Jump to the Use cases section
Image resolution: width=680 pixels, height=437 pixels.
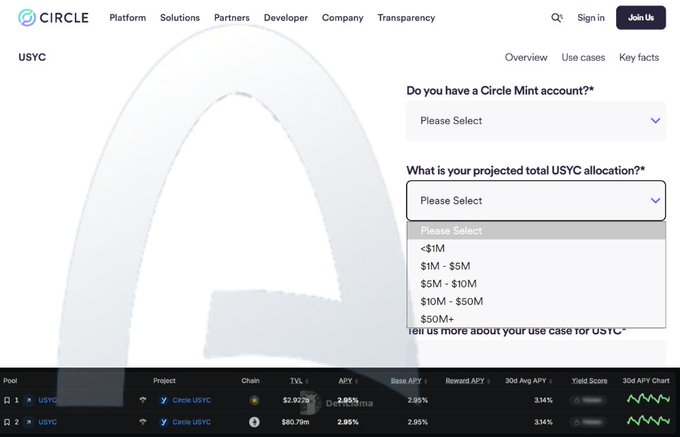point(583,57)
